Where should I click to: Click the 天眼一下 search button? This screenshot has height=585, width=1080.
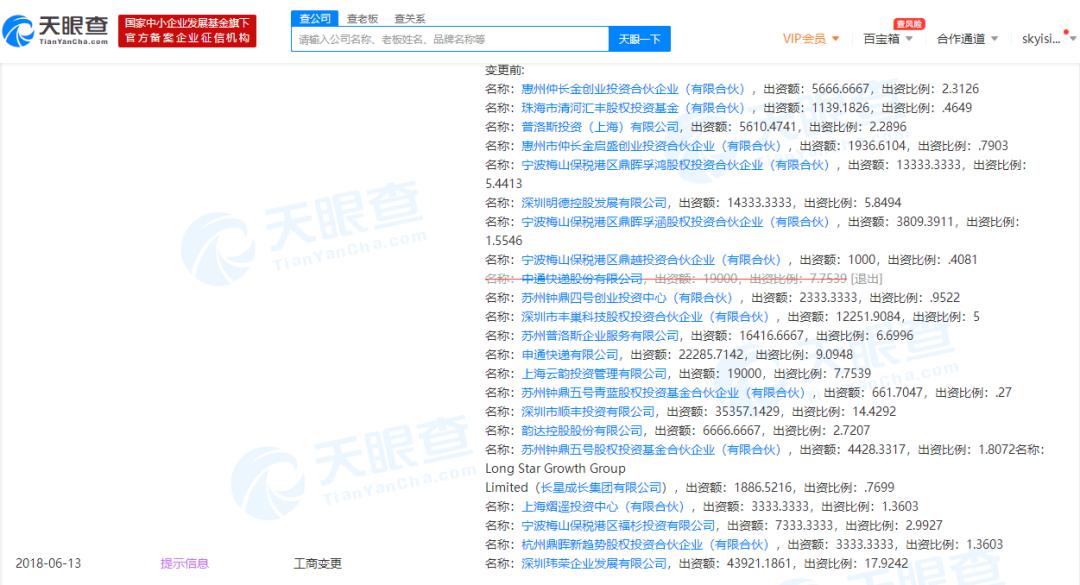(641, 38)
